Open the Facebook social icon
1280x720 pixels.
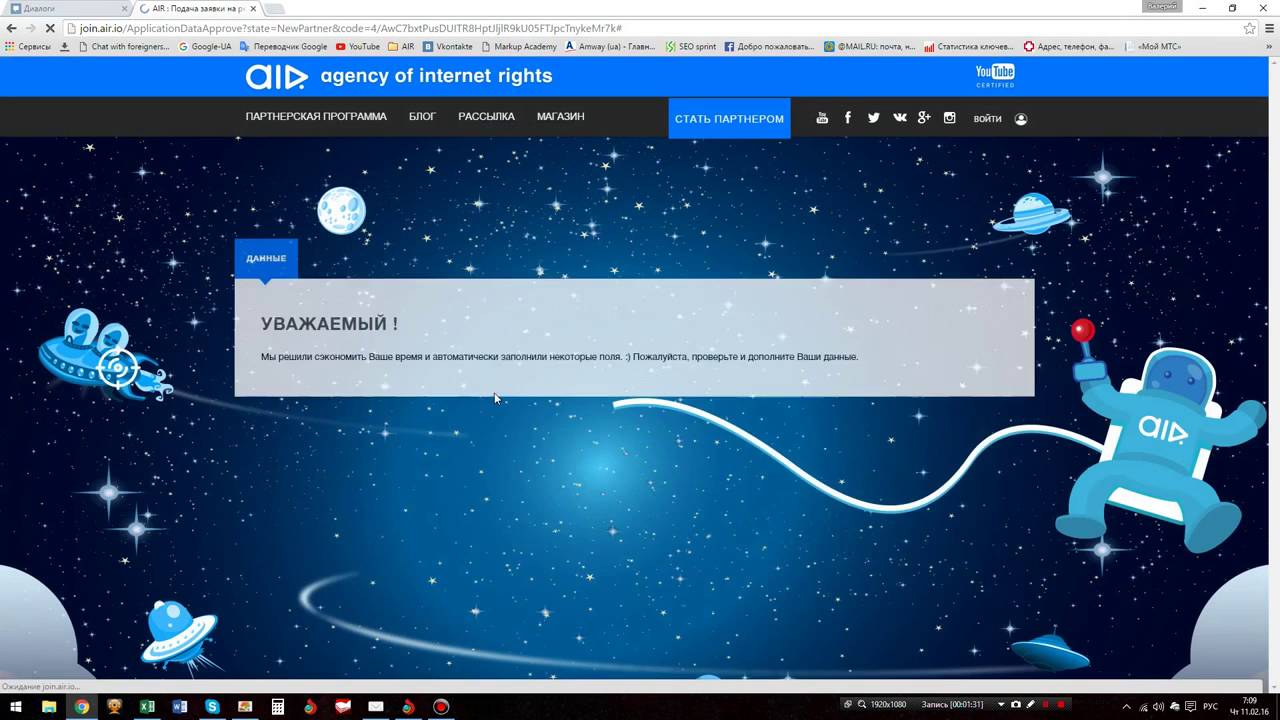[848, 118]
